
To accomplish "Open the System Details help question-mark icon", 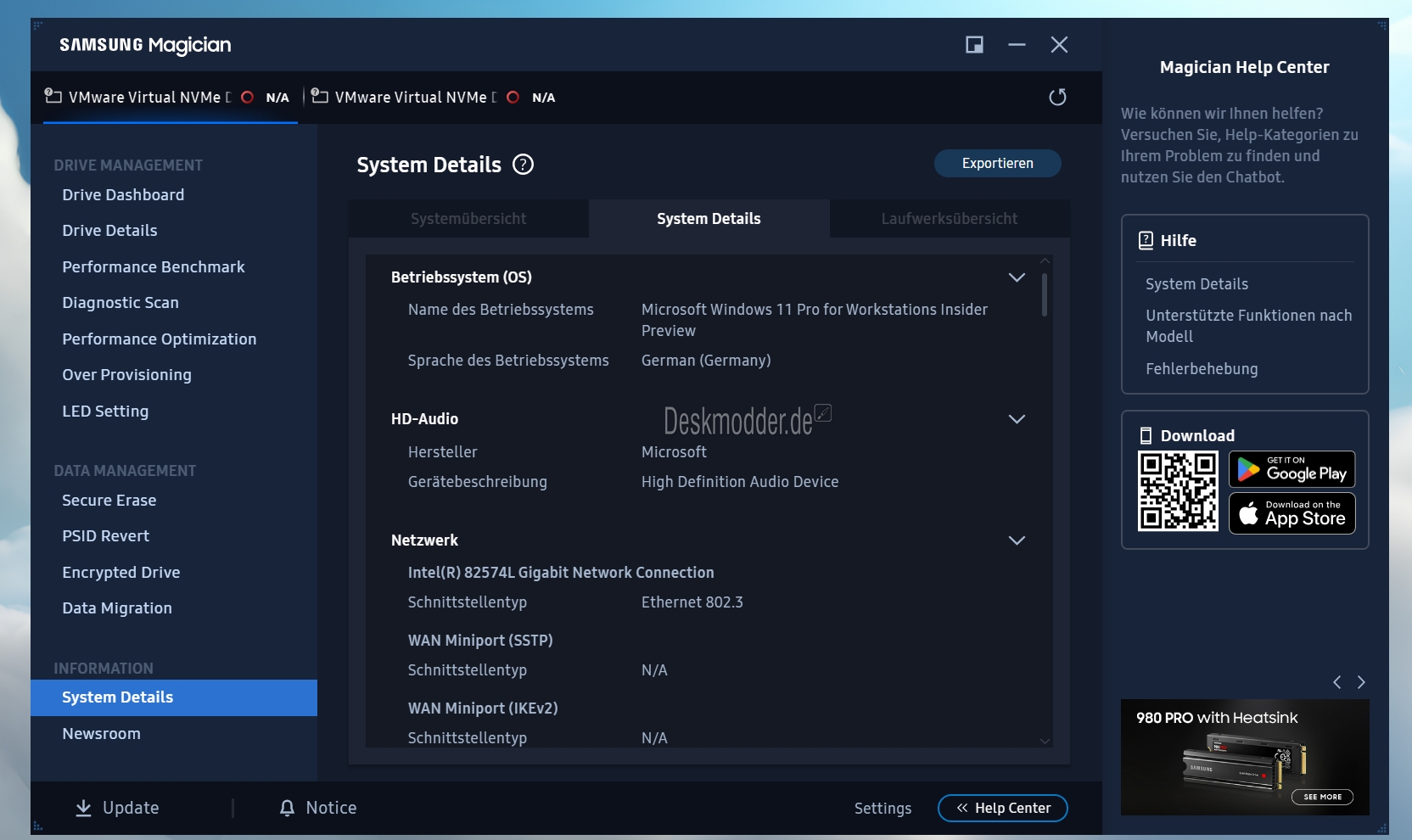I will click(x=524, y=165).
